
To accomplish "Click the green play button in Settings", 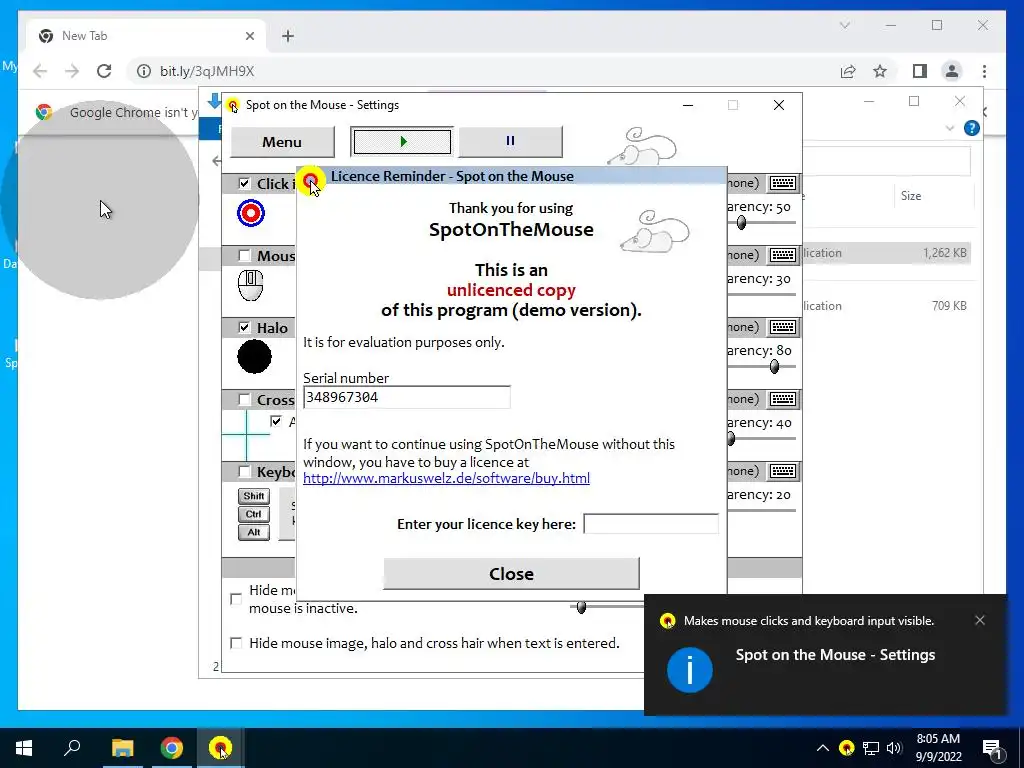I will click(402, 142).
